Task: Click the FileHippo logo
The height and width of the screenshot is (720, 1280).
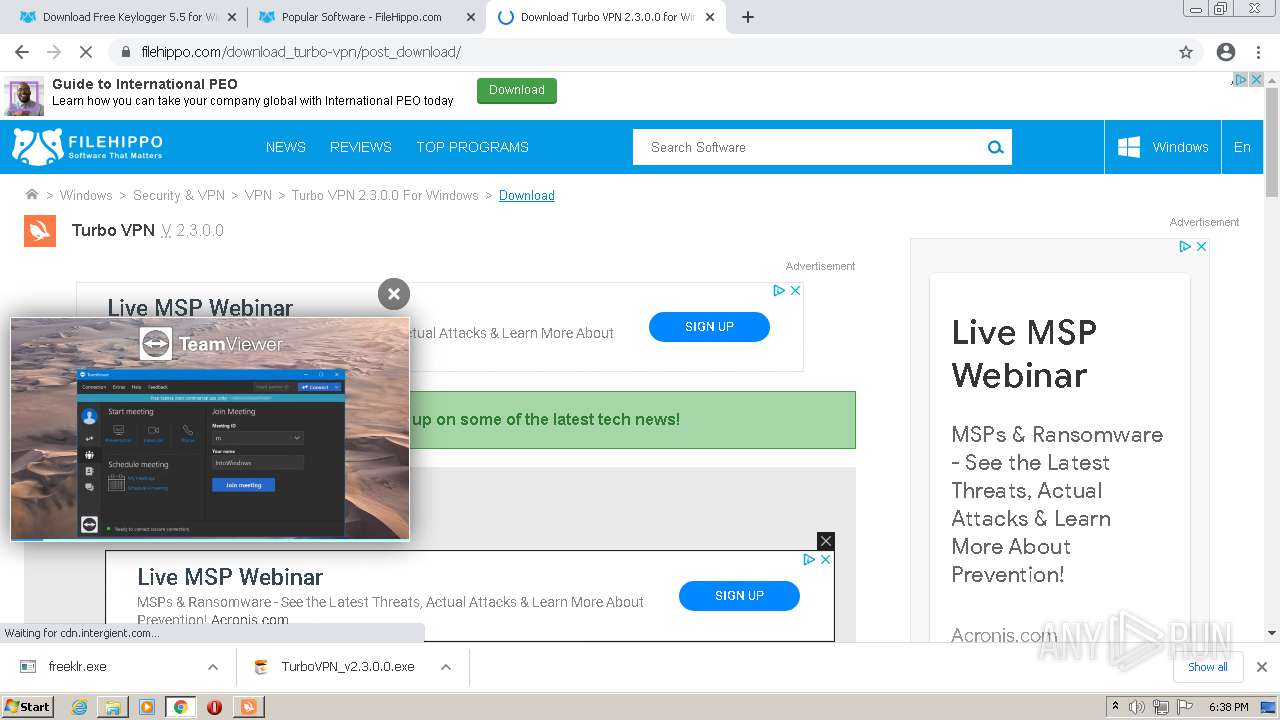Action: [87, 147]
